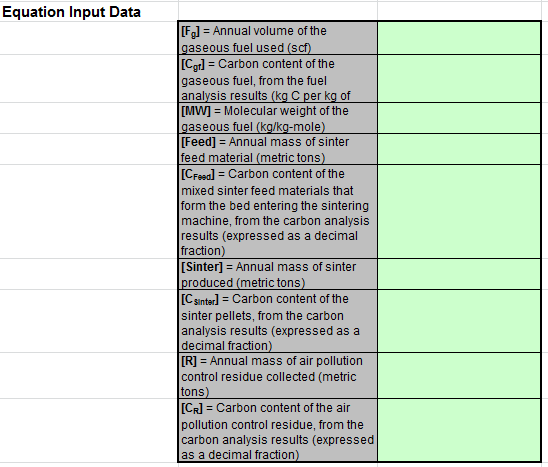Select the CR residue carbon content input cell

(x=459, y=430)
